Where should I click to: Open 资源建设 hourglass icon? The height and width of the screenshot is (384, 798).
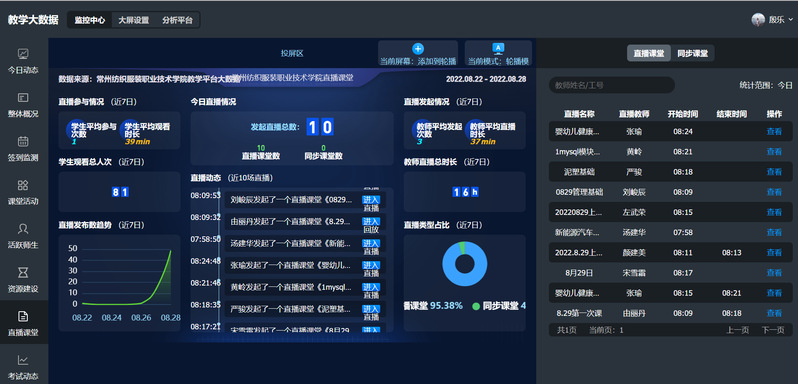[x=23, y=273]
